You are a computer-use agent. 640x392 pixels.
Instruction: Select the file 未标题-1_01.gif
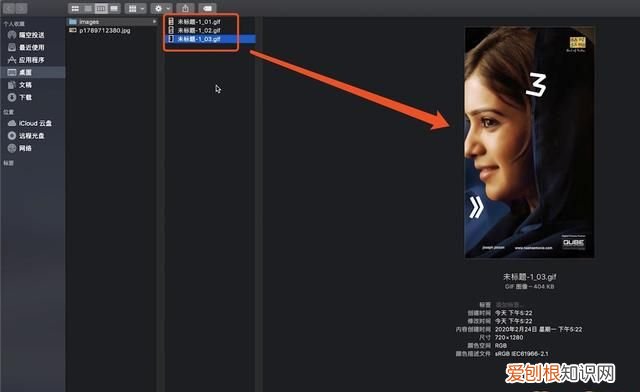(x=199, y=22)
